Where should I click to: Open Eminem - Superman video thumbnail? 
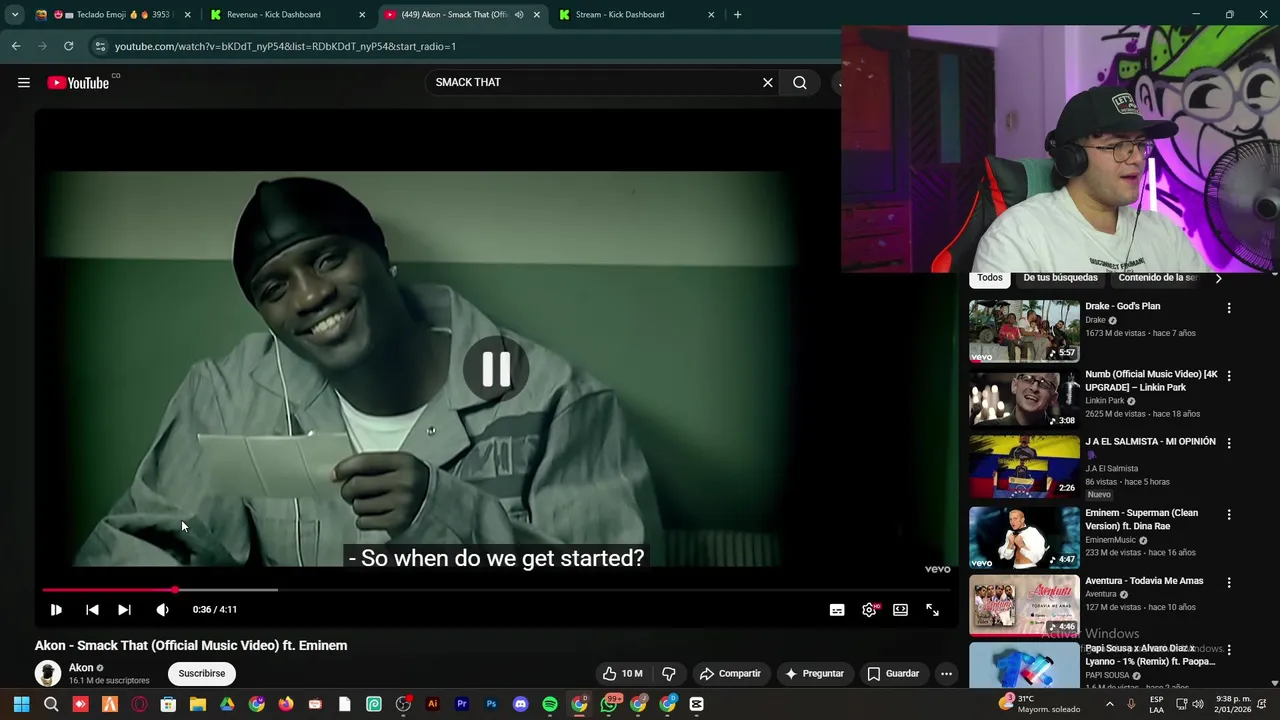tap(1024, 538)
